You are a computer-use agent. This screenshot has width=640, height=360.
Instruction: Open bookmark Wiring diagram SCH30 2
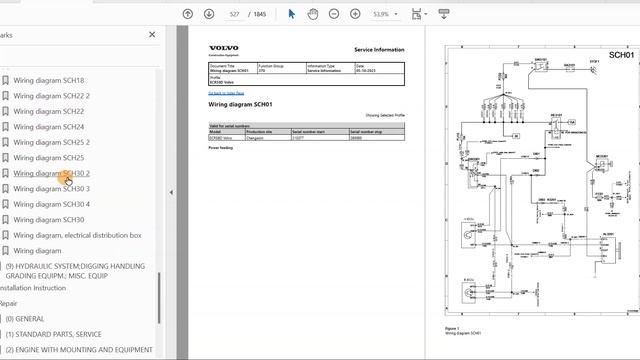pyautogui.click(x=51, y=173)
